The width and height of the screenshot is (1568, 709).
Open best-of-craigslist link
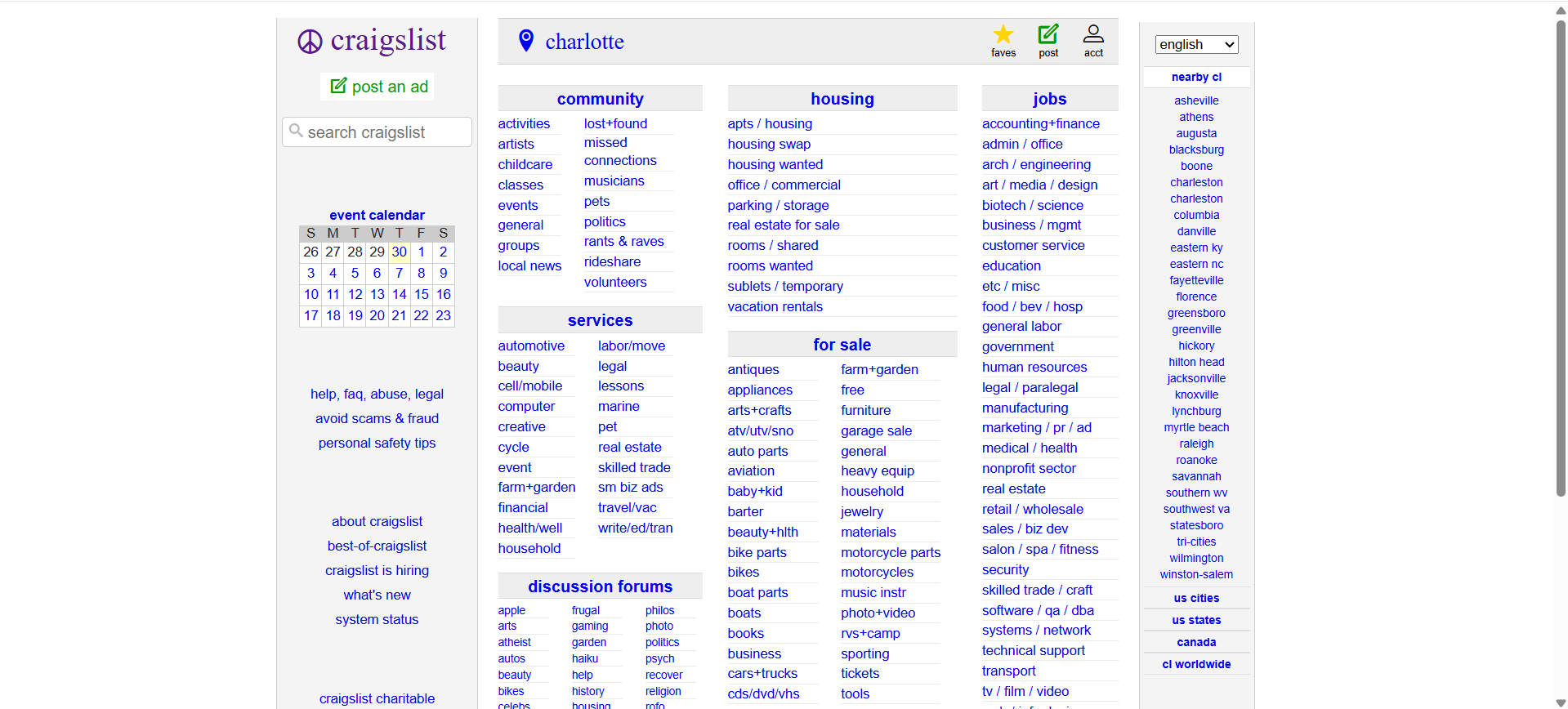pyautogui.click(x=377, y=546)
